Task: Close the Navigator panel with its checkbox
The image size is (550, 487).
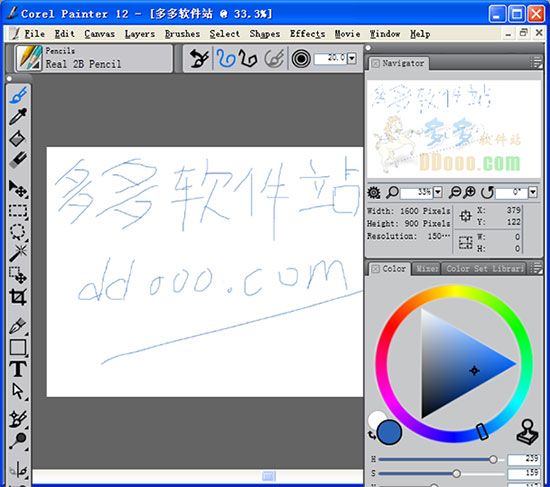Action: [x=375, y=64]
